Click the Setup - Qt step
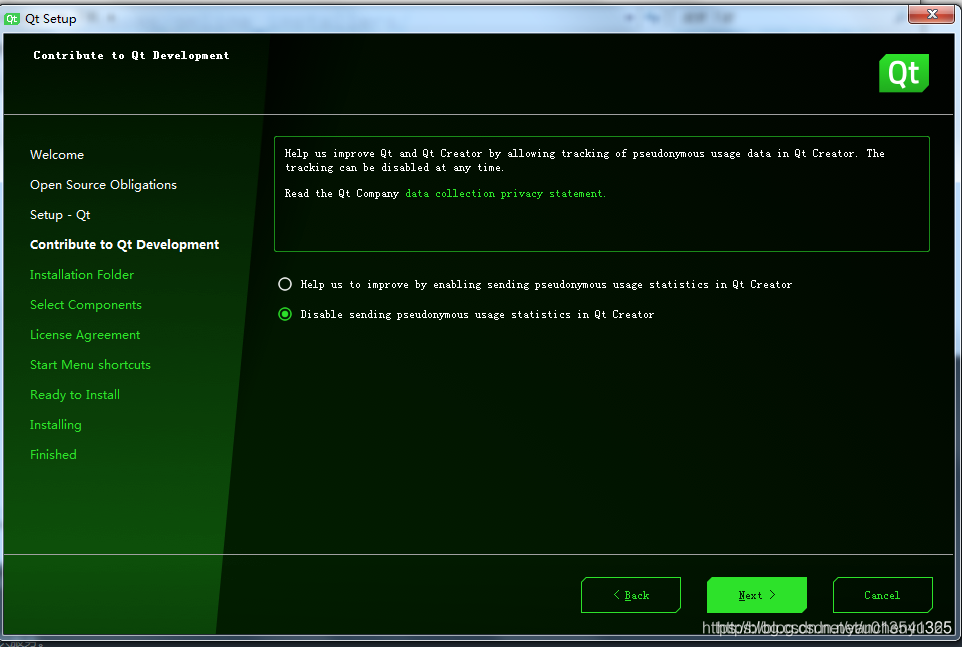The width and height of the screenshot is (962, 647). point(60,215)
